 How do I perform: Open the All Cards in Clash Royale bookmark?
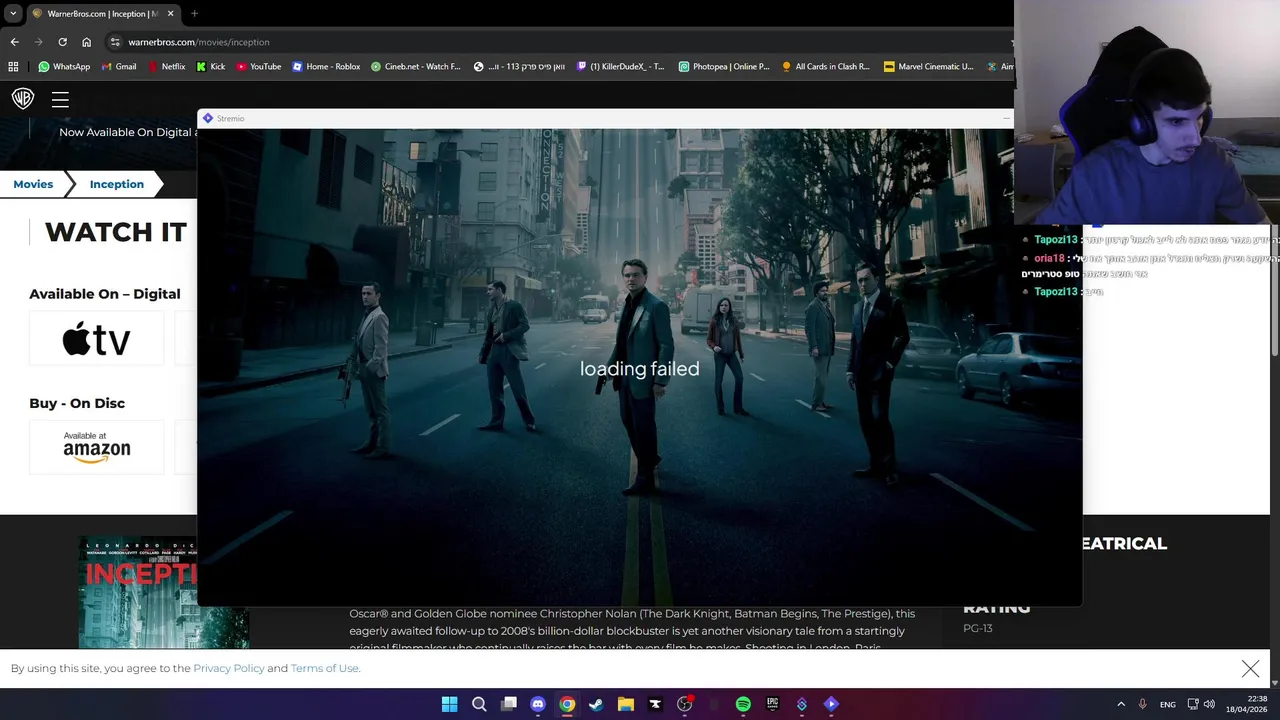click(826, 67)
